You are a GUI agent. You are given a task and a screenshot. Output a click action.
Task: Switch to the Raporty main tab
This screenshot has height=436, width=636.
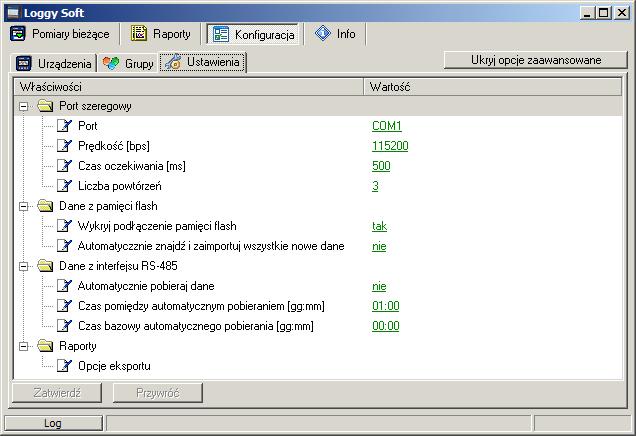coord(161,34)
